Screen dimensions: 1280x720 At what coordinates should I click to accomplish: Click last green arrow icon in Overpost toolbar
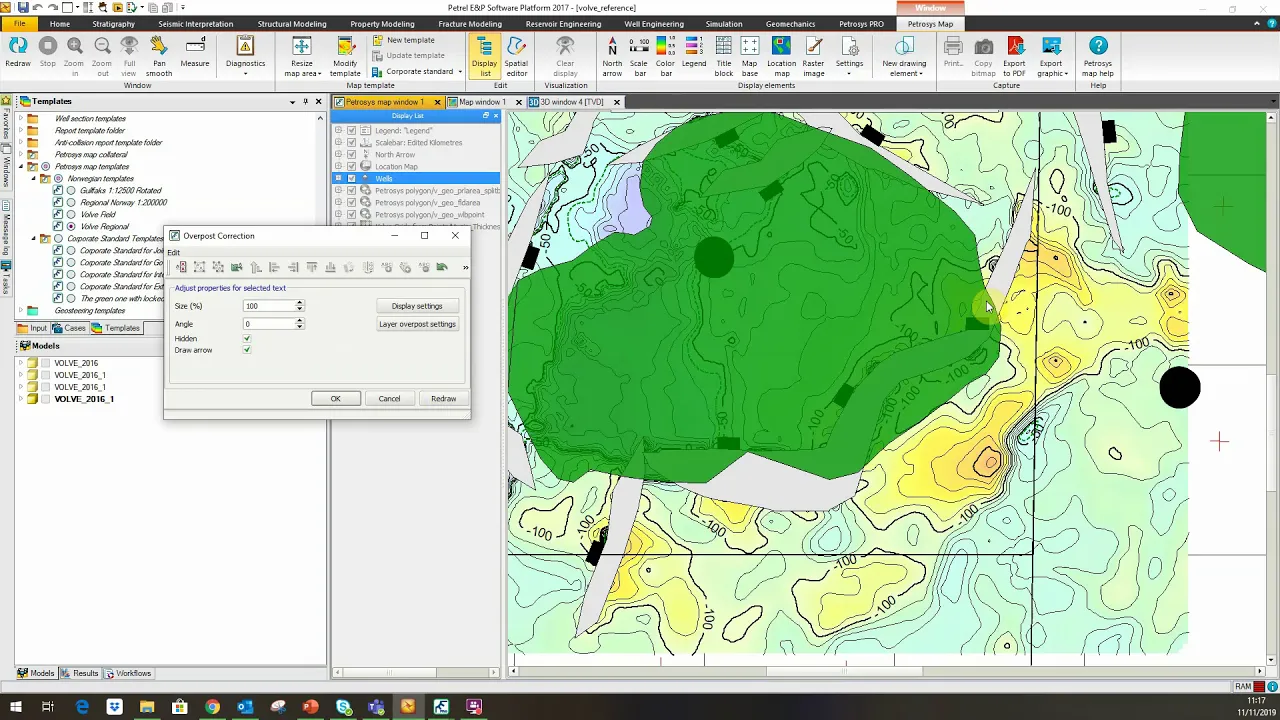click(x=442, y=267)
